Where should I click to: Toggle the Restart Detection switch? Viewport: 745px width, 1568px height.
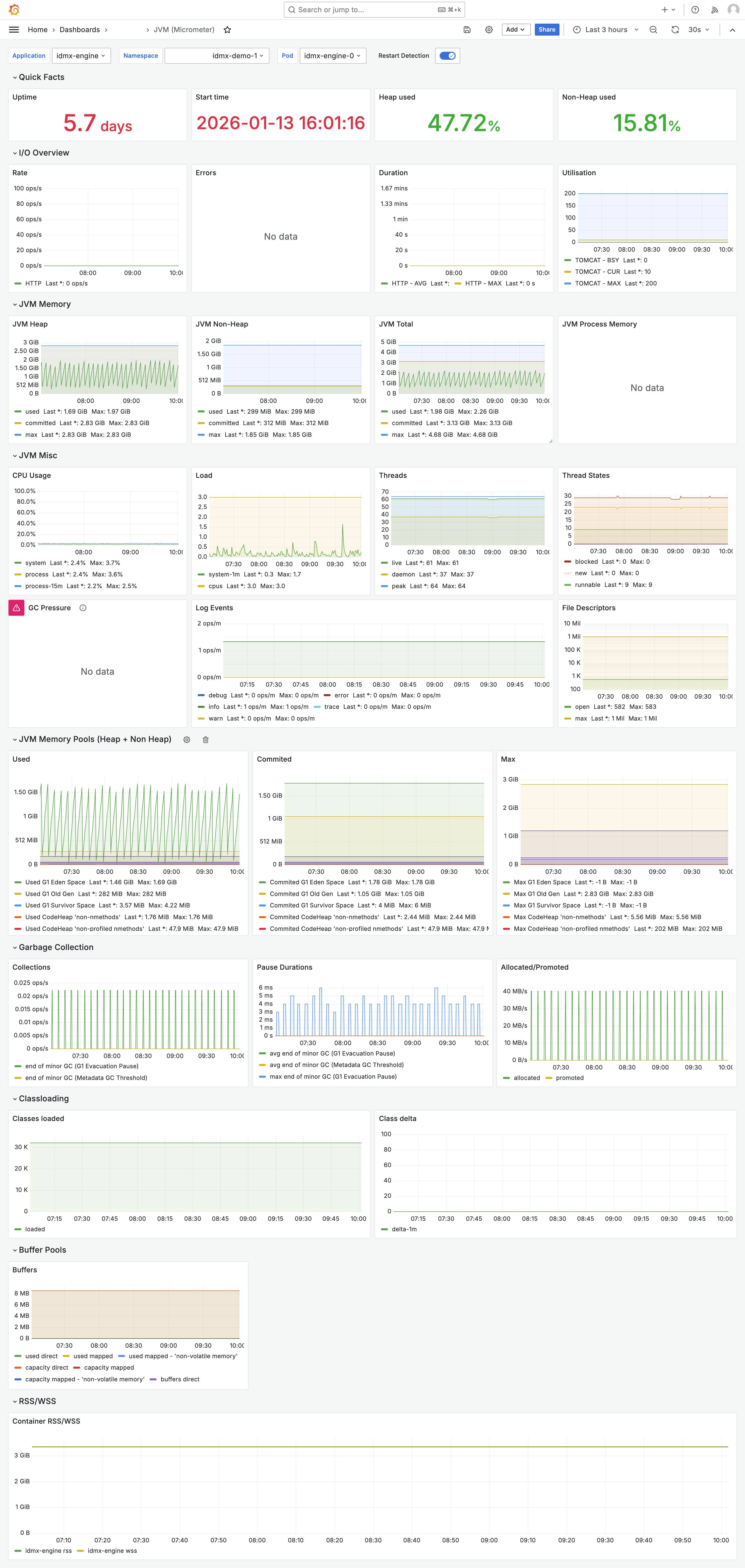click(x=448, y=56)
